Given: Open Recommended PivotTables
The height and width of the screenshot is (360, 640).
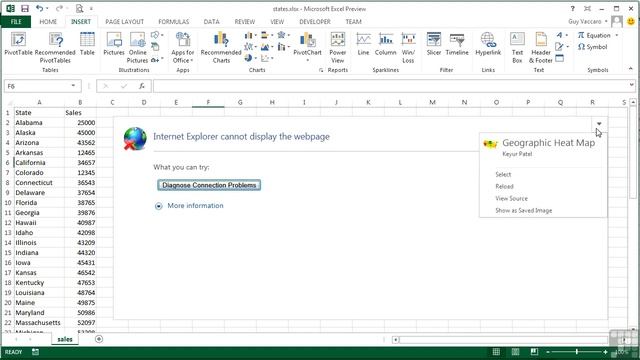Looking at the screenshot, I should click(x=55, y=48).
